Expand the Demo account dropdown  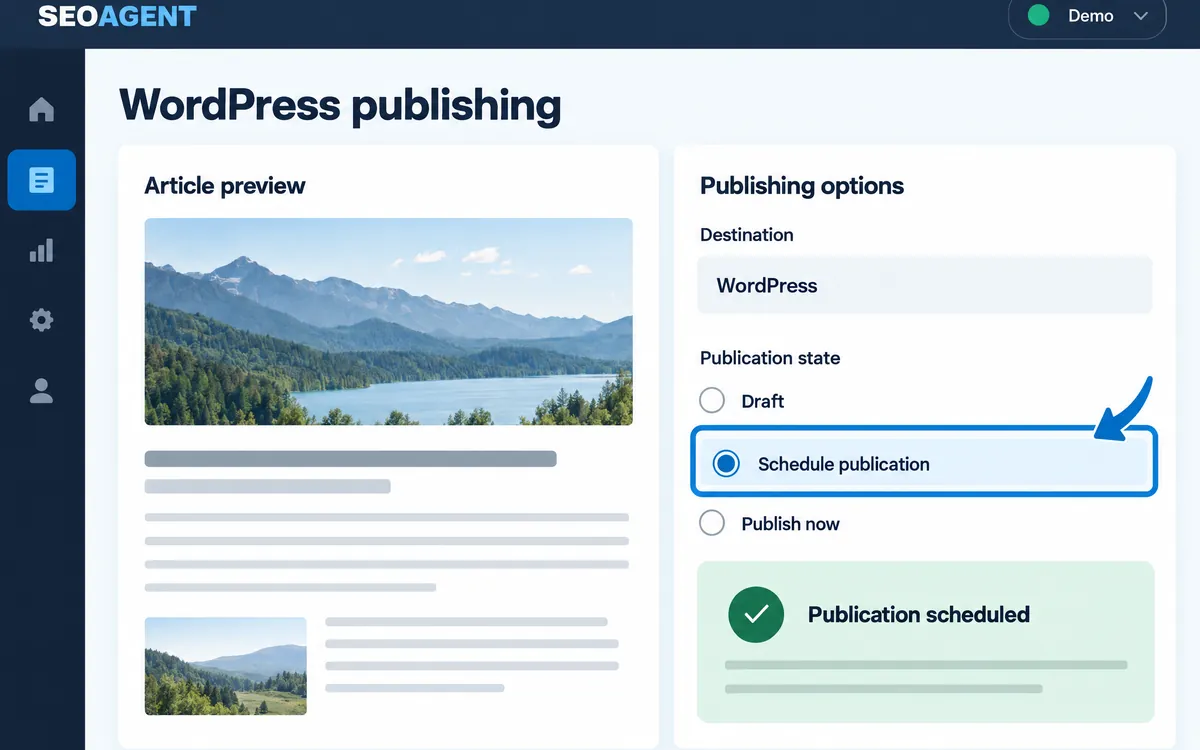point(1087,17)
